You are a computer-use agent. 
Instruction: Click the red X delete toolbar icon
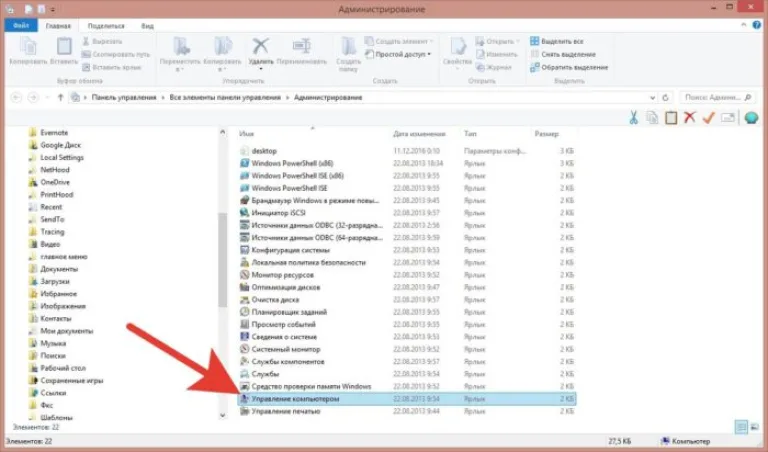click(690, 118)
